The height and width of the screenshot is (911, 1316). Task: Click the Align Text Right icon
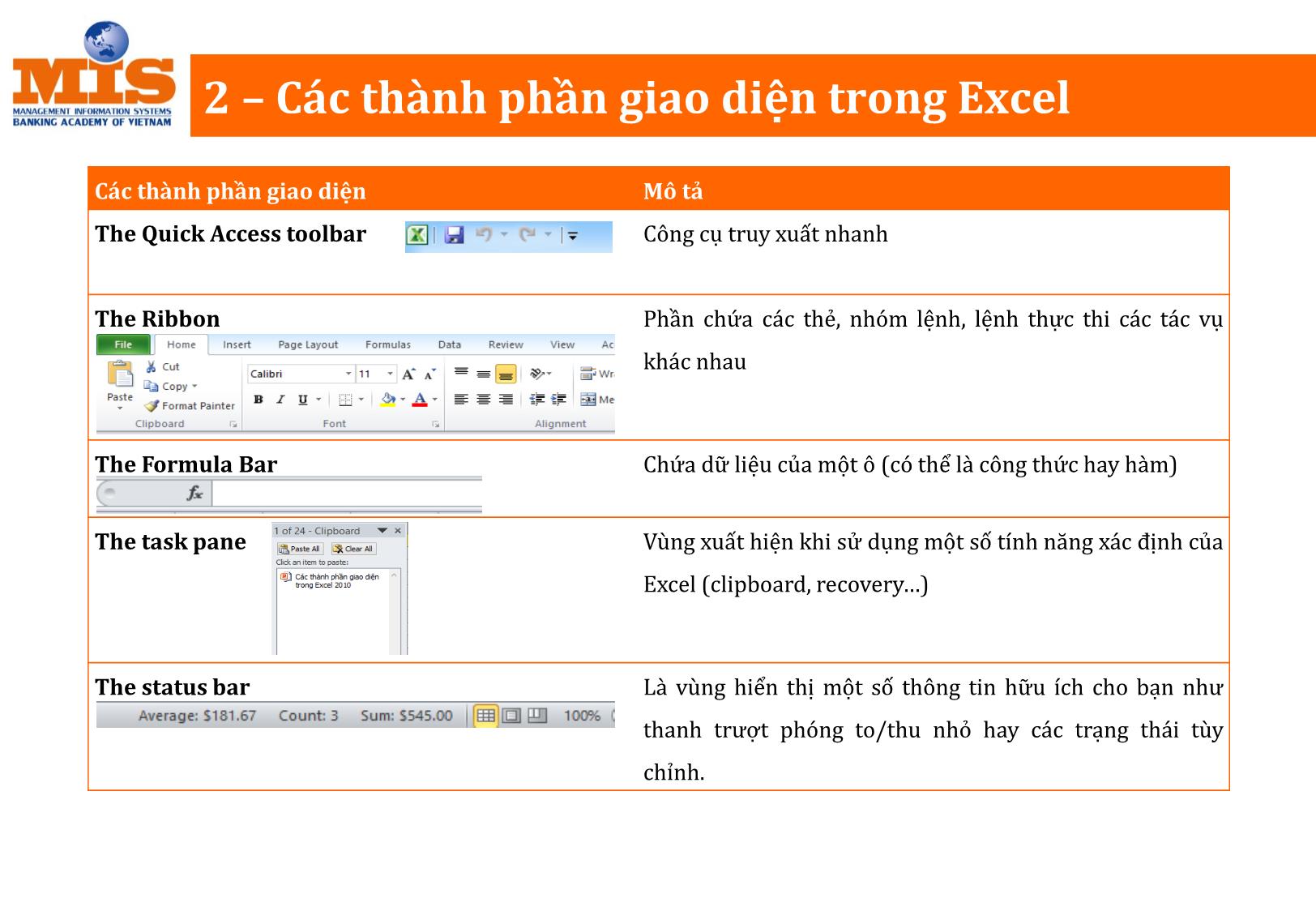tap(506, 399)
